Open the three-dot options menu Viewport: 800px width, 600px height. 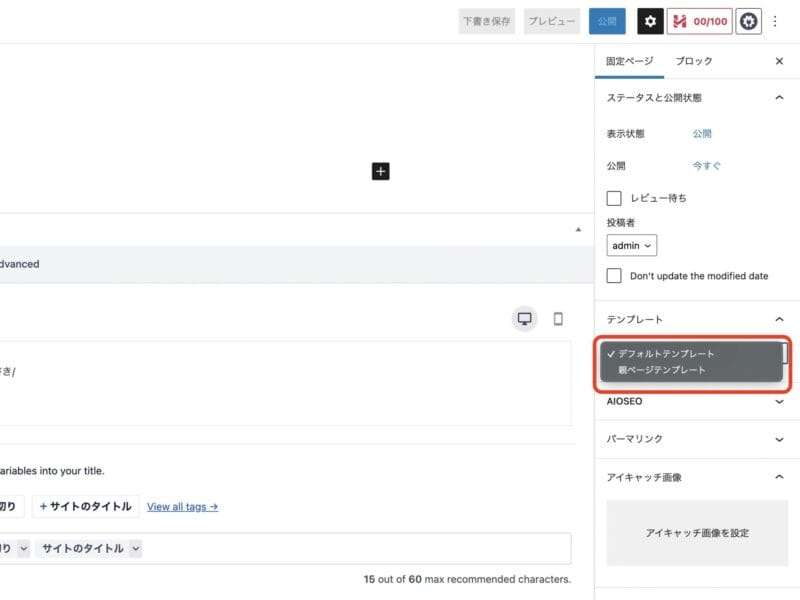click(776, 21)
